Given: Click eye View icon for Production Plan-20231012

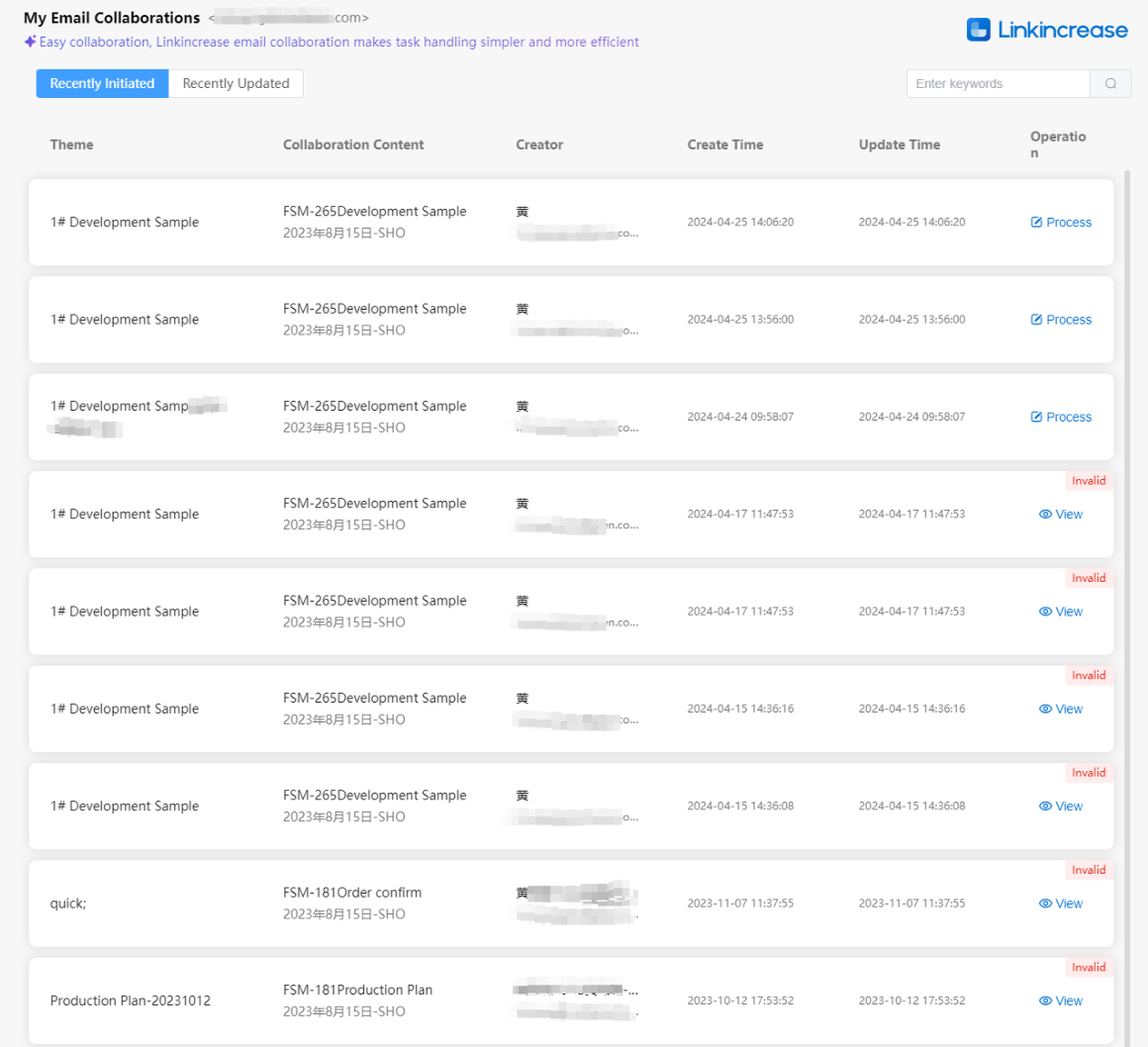Looking at the screenshot, I should pyautogui.click(x=1045, y=1001).
